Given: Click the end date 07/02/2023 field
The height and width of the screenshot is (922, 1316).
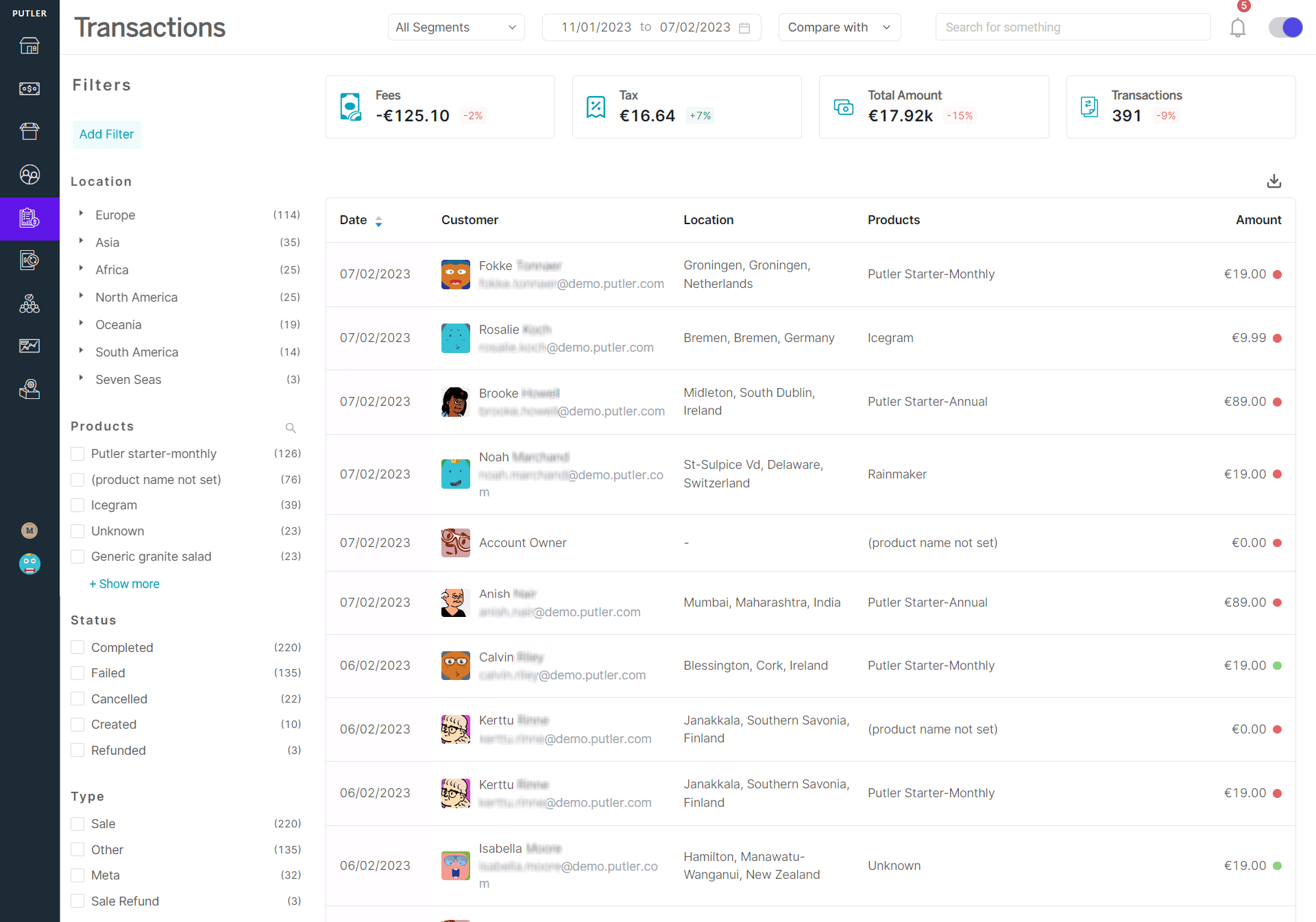Looking at the screenshot, I should tap(695, 27).
